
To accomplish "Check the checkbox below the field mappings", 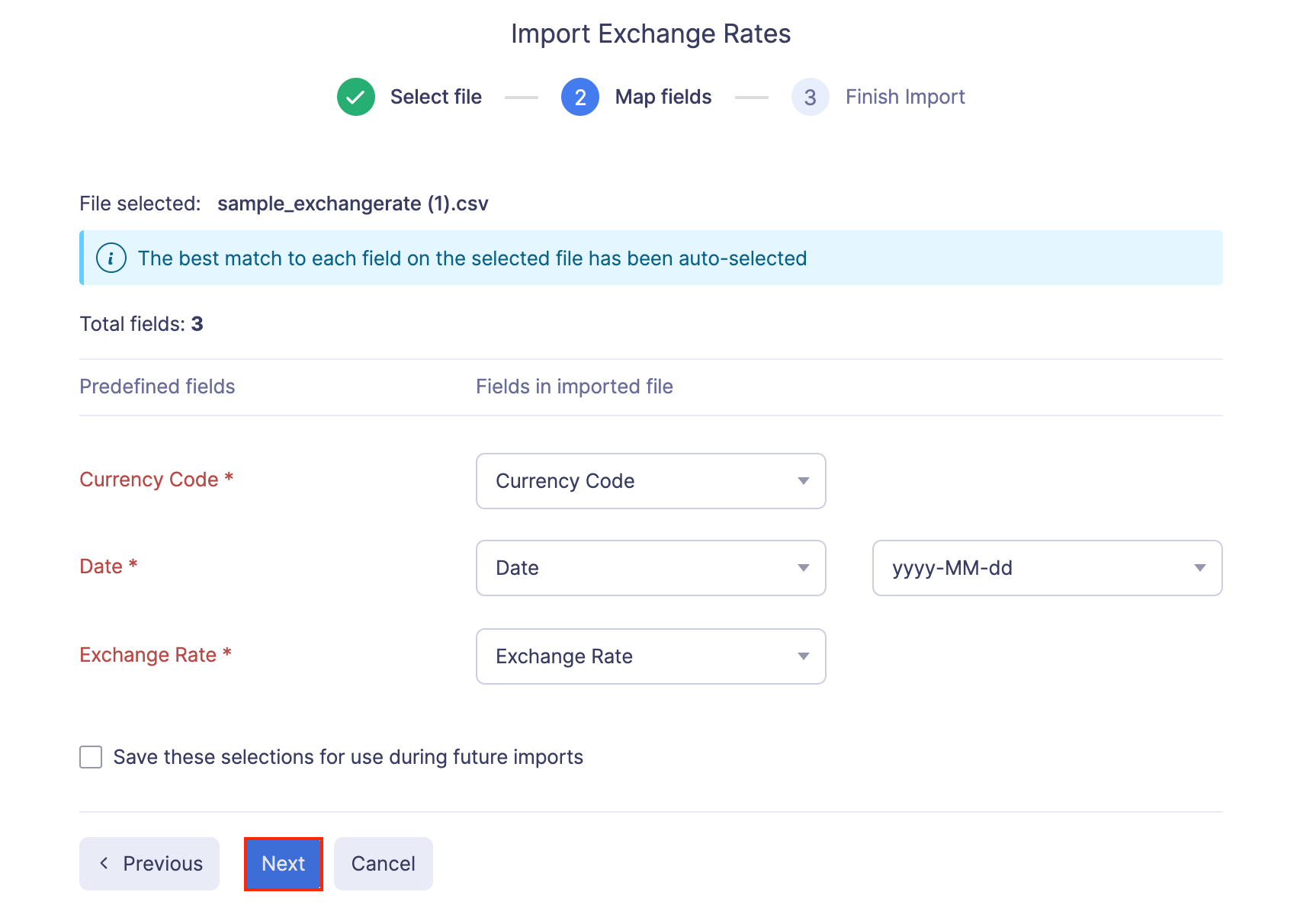I will pos(90,756).
